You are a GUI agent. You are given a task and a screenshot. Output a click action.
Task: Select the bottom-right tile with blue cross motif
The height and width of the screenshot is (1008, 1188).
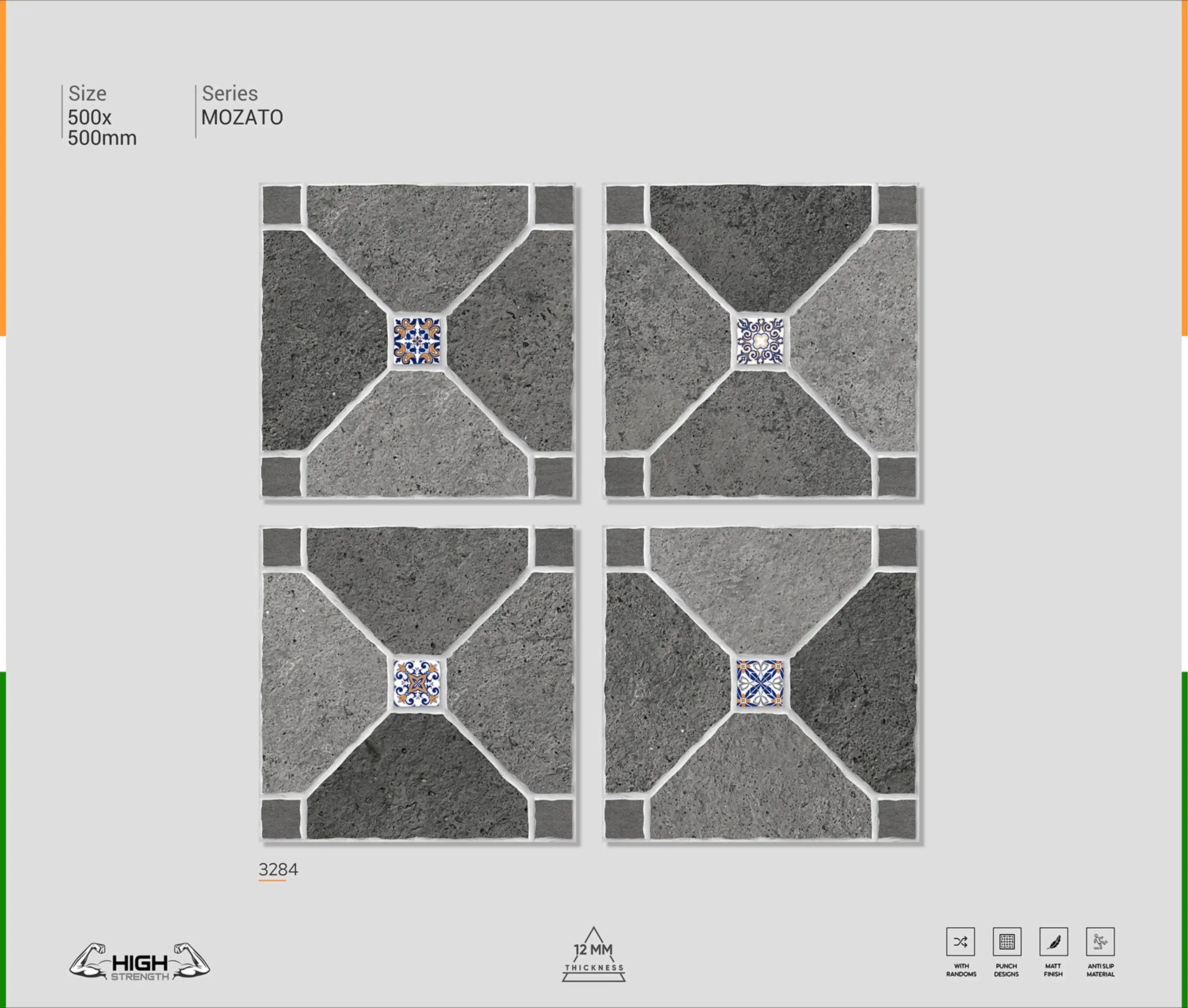(x=761, y=683)
